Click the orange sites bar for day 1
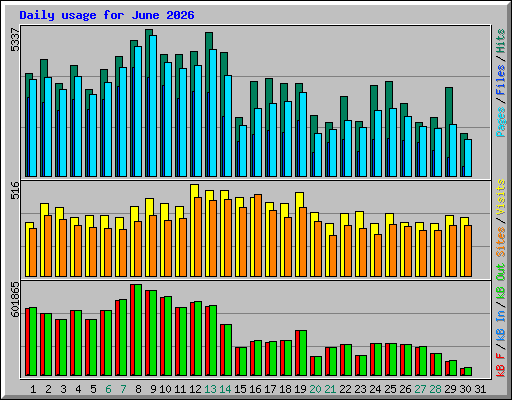 point(33,252)
